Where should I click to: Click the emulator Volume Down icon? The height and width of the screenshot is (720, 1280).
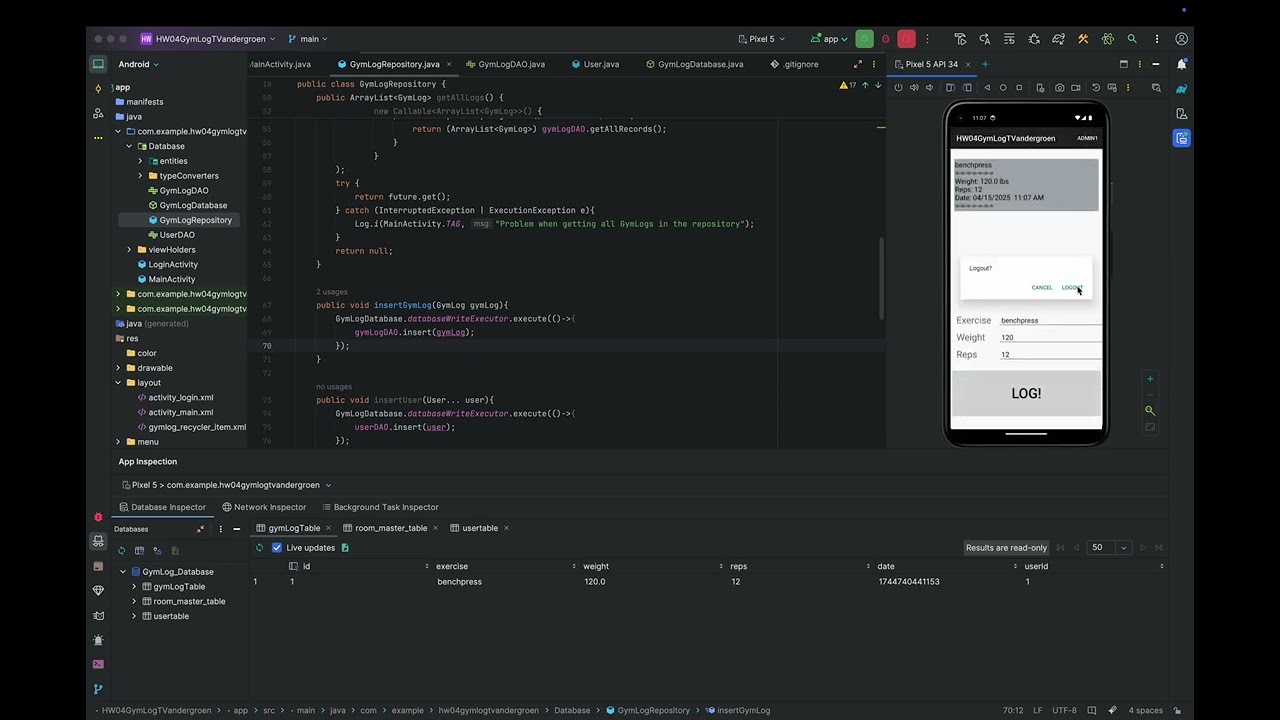(929, 88)
